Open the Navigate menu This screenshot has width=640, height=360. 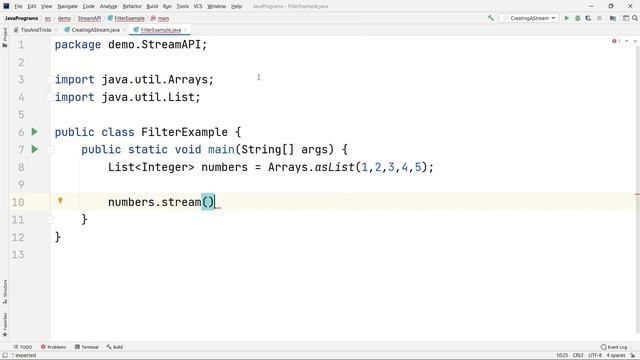[x=67, y=6]
